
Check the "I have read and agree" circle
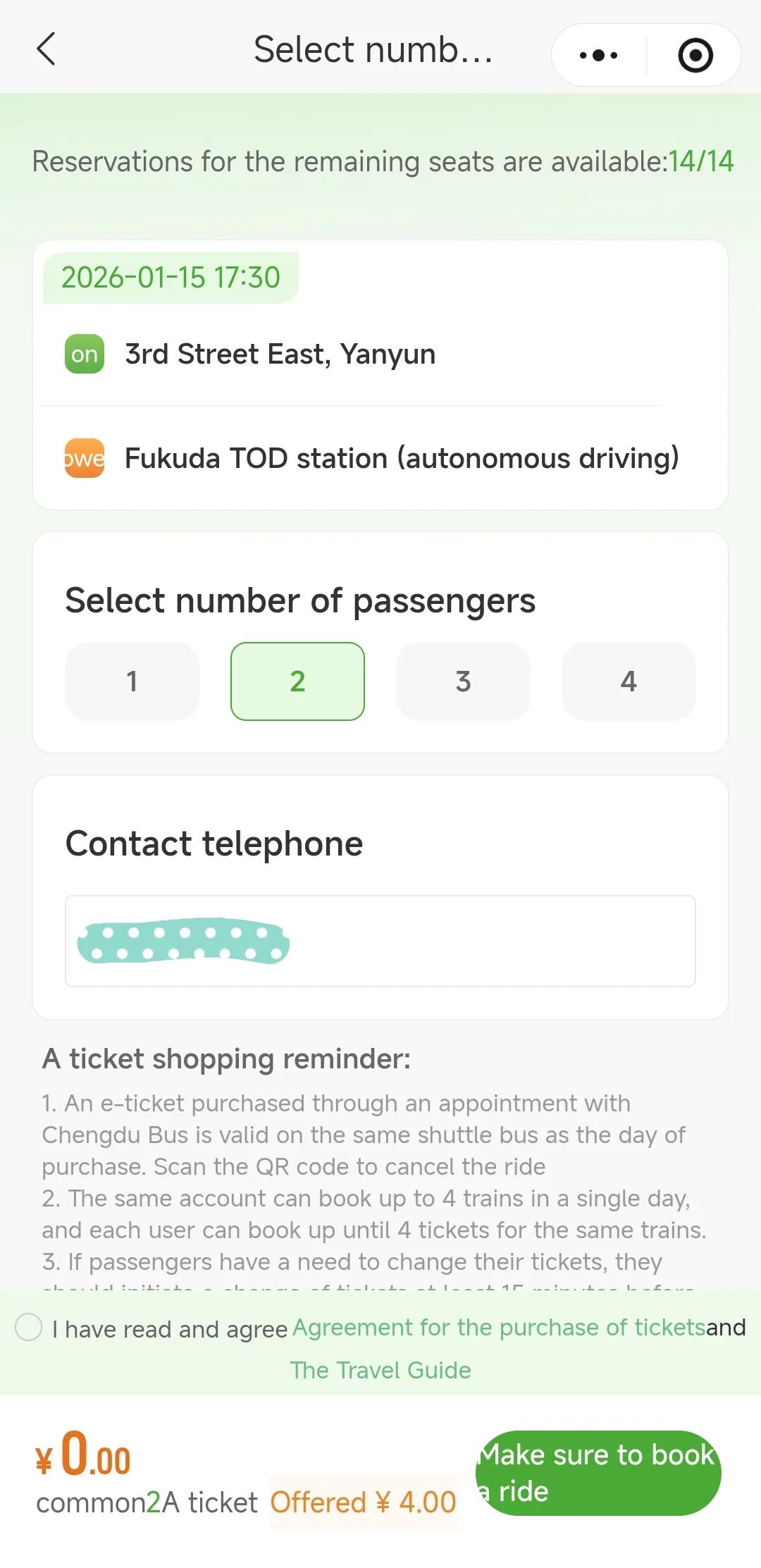tap(29, 1328)
